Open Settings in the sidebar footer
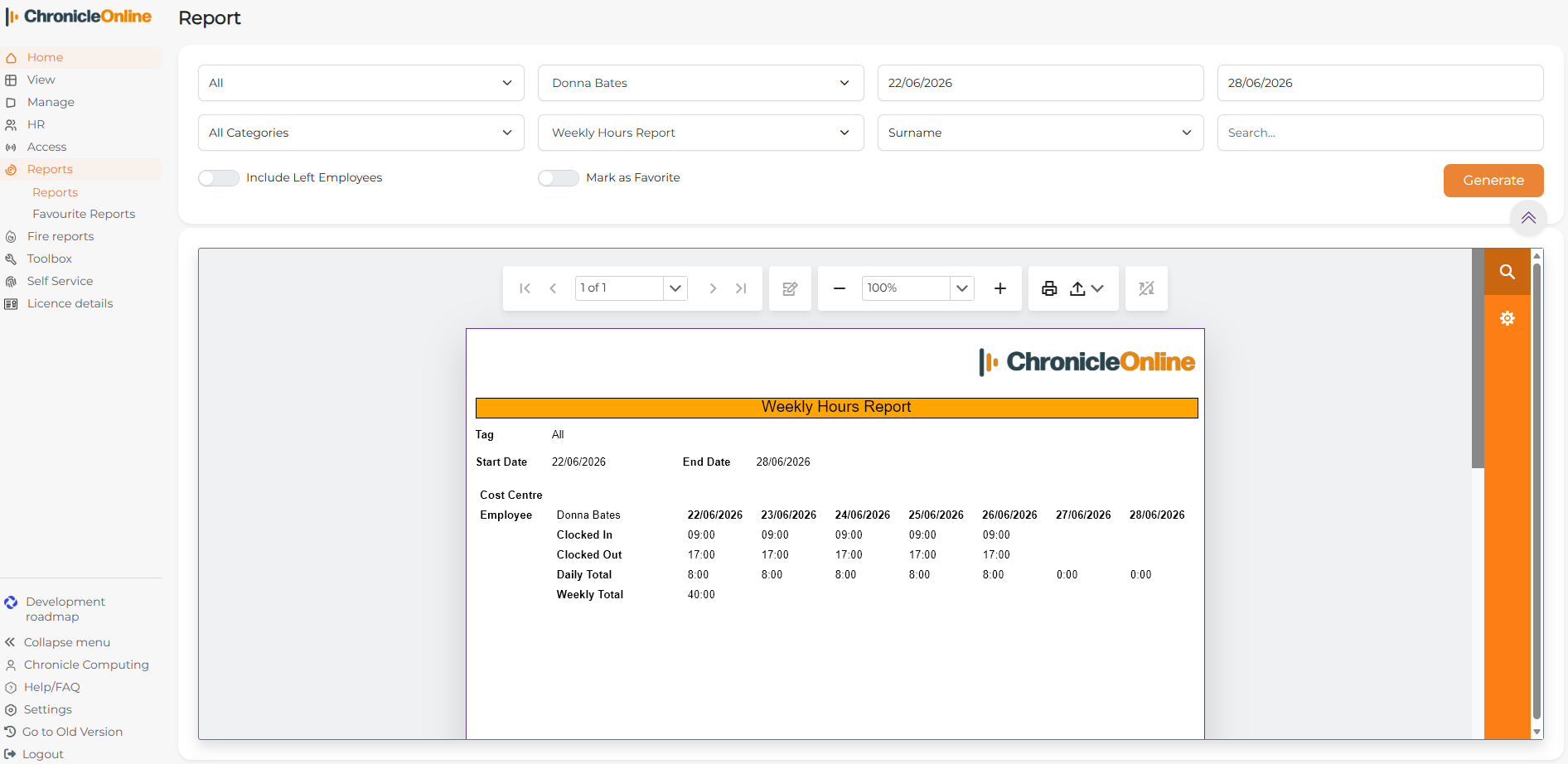The image size is (1568, 764). [39, 709]
